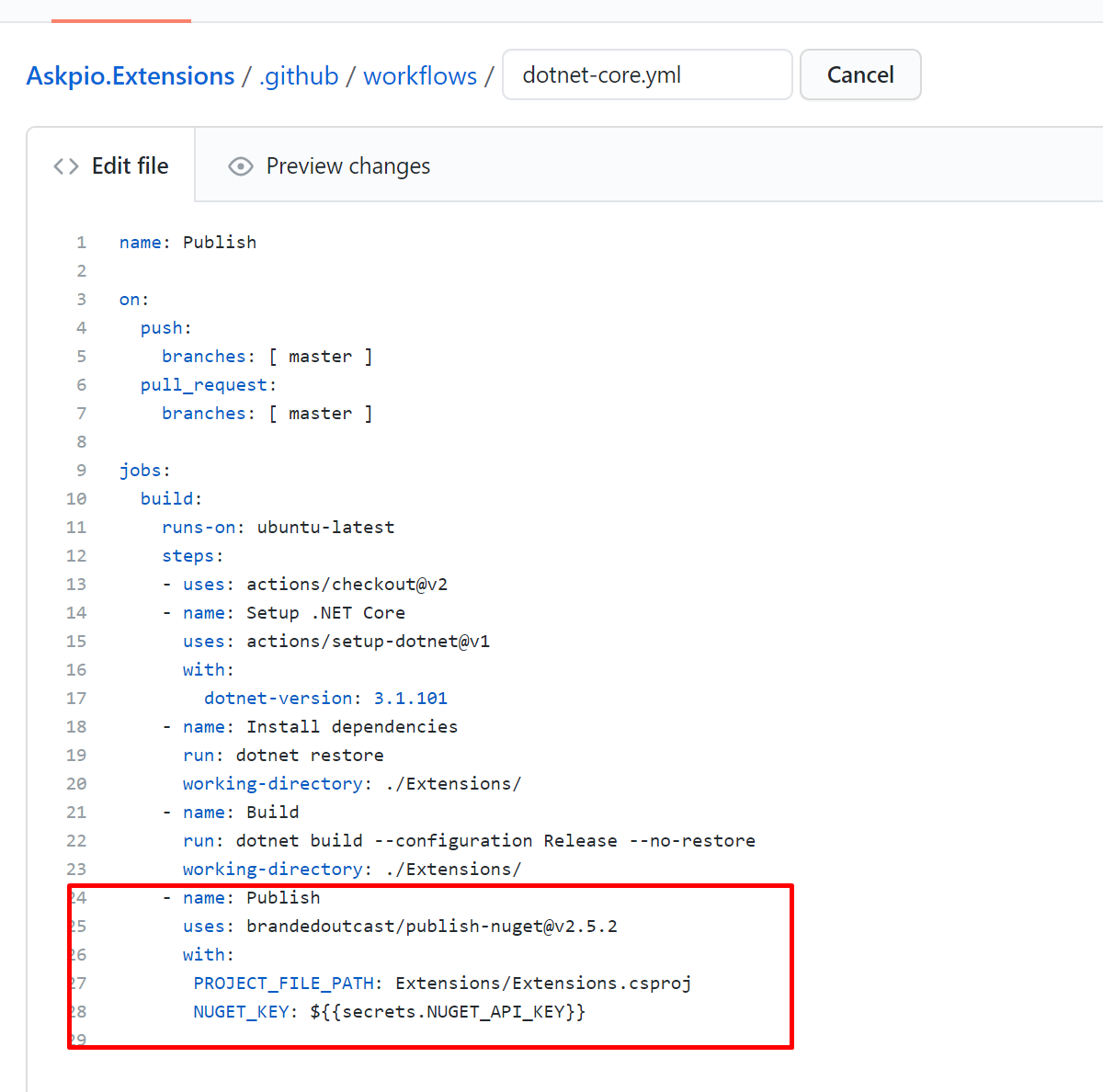Open the Preview changes tab
The image size is (1103, 1092).
click(x=347, y=166)
